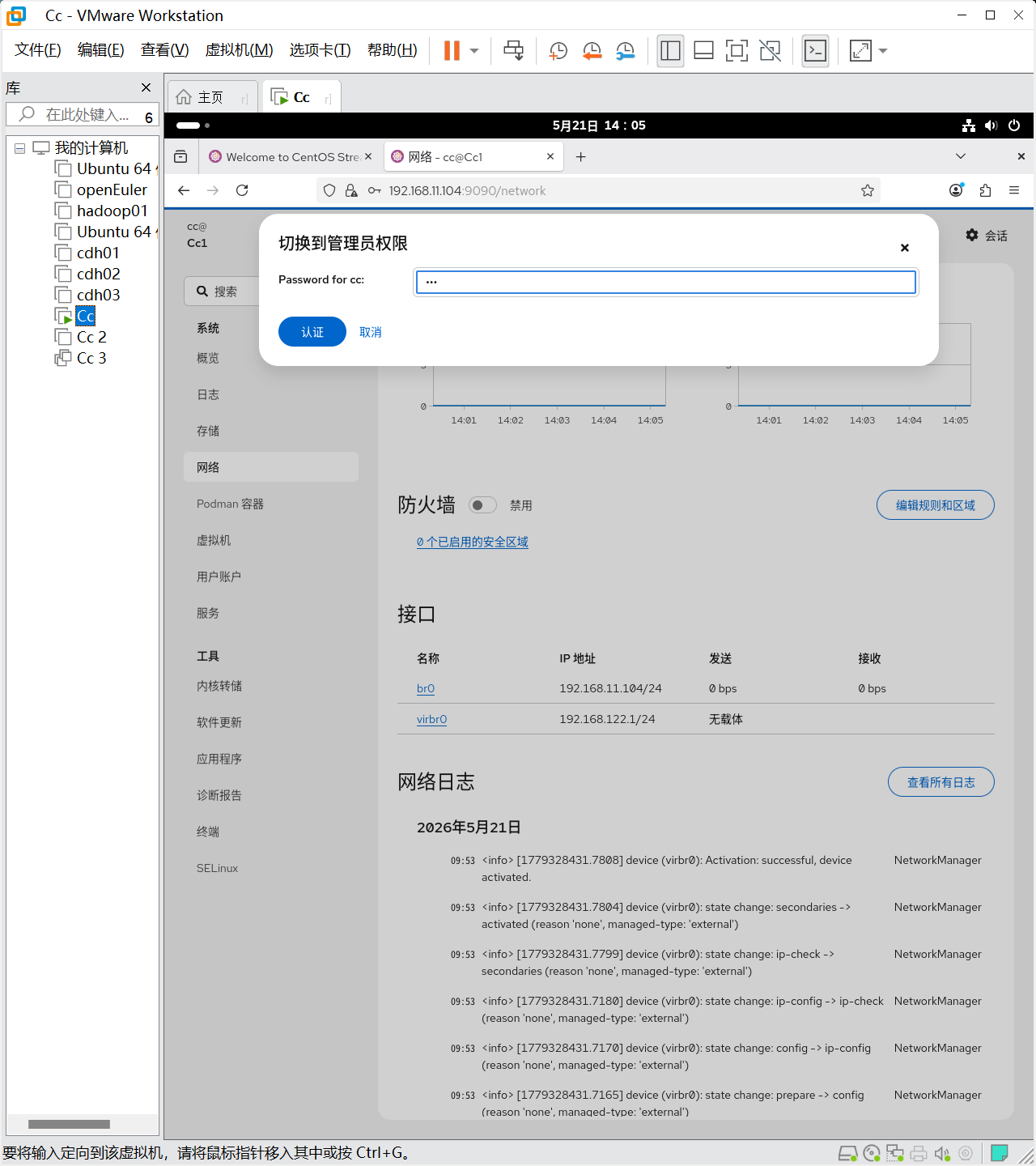The width and height of the screenshot is (1036, 1166).
Task: Open the 编辑(E) menu
Action: click(x=101, y=50)
